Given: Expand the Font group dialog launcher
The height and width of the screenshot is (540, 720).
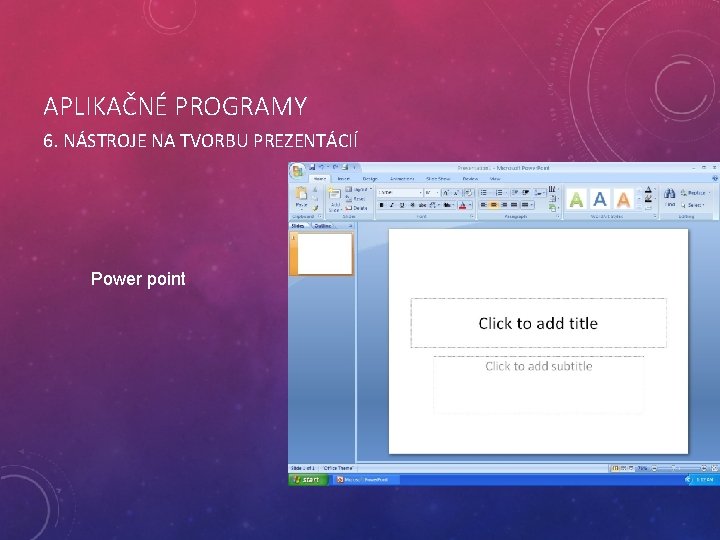Looking at the screenshot, I should 472,216.
